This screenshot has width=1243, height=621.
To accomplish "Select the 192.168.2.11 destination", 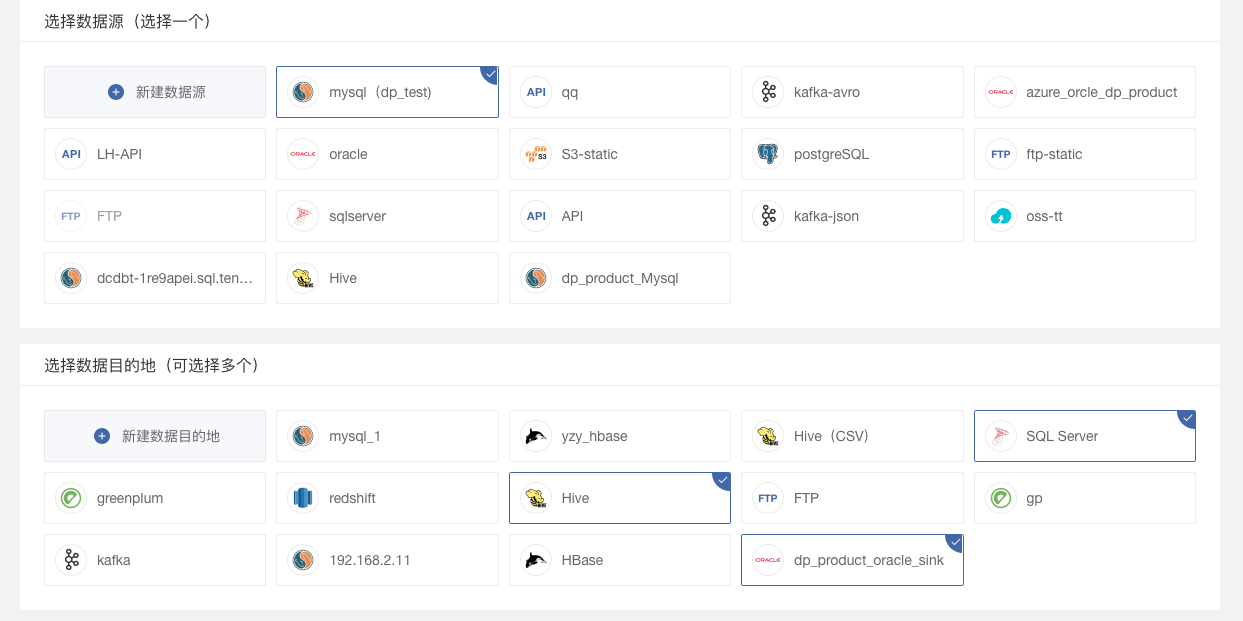I will pyautogui.click(x=387, y=560).
